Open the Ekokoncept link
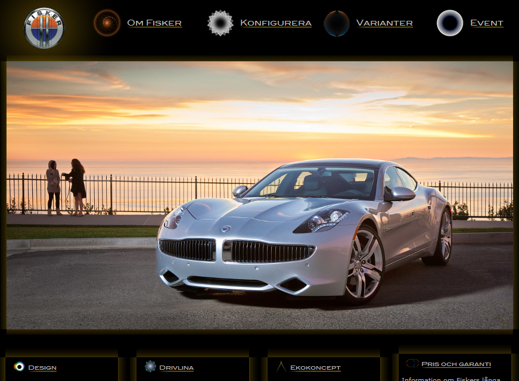This screenshot has width=519, height=381. point(315,368)
